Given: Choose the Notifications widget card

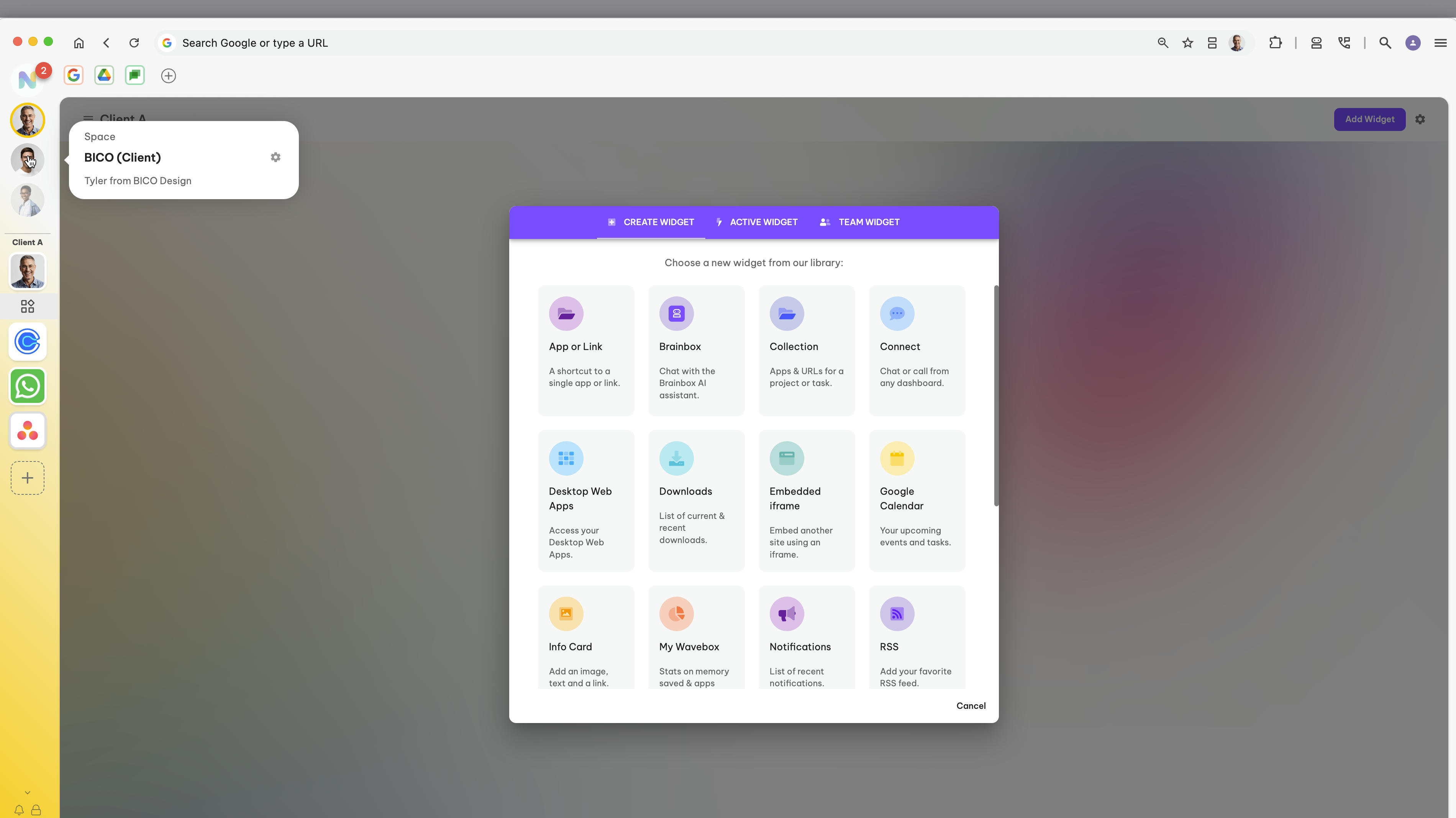Looking at the screenshot, I should pos(806,637).
